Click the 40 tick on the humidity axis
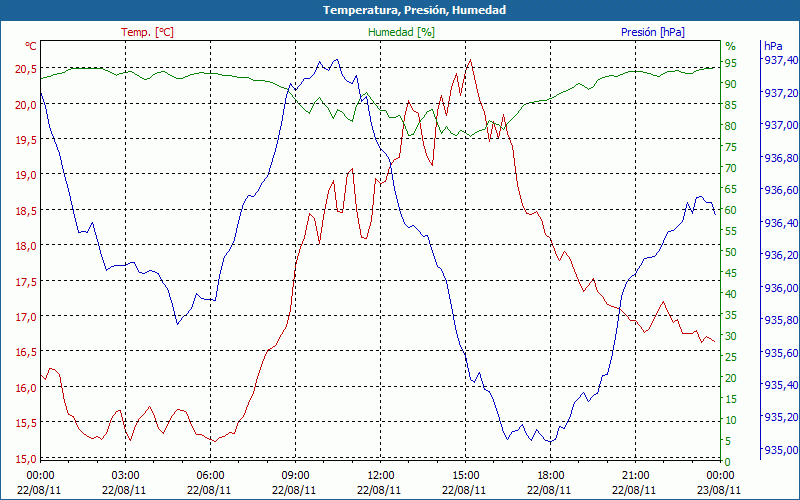Screen dimensions: 800x500 pos(731,294)
